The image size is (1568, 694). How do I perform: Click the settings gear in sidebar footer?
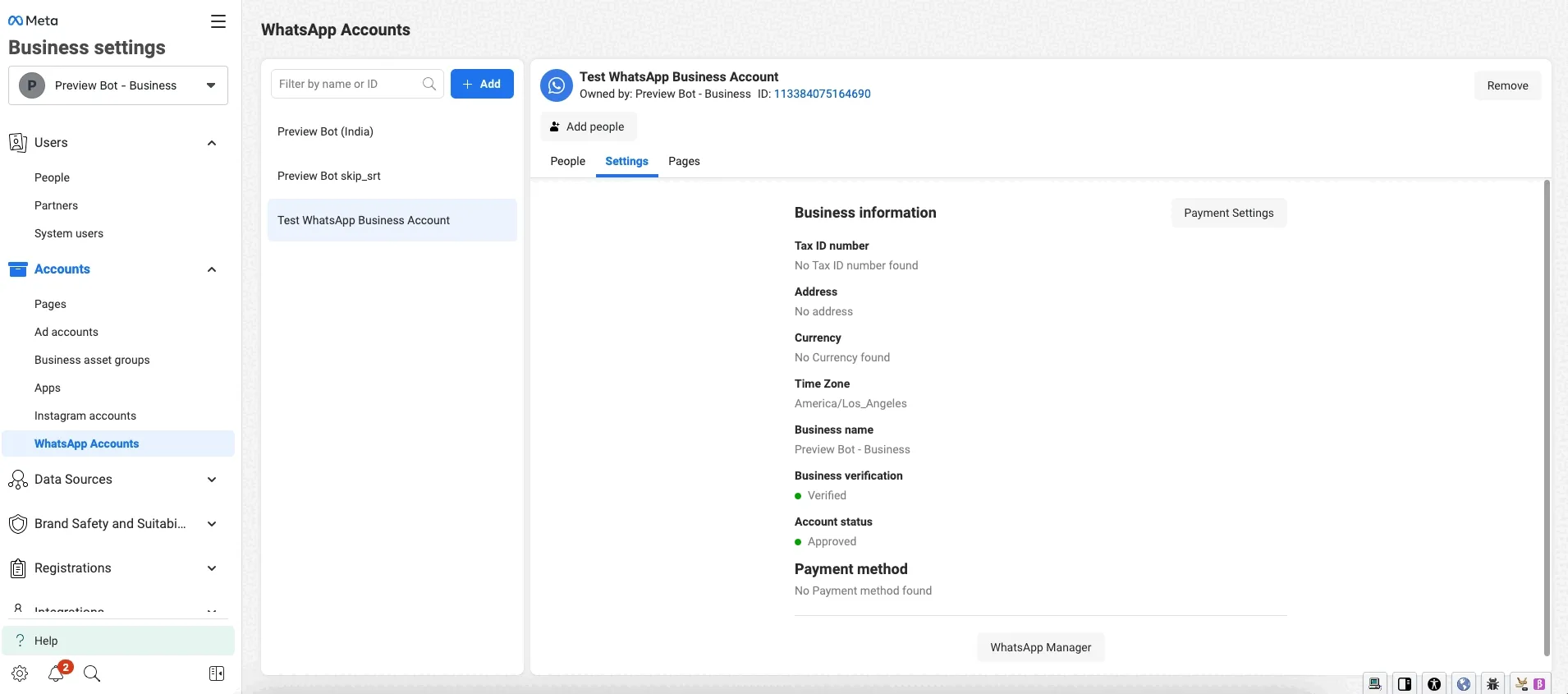(x=20, y=673)
